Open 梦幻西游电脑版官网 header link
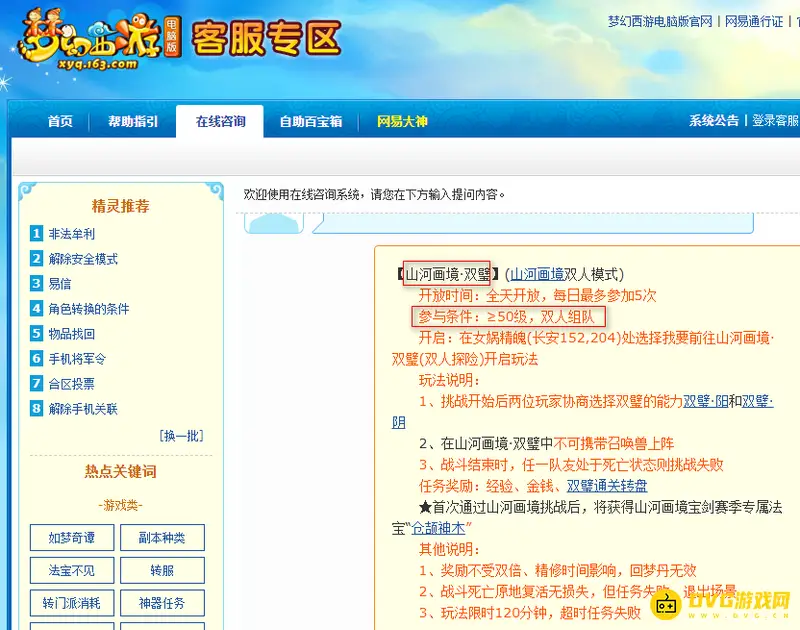Screen dimensions: 800x630 [660, 21]
